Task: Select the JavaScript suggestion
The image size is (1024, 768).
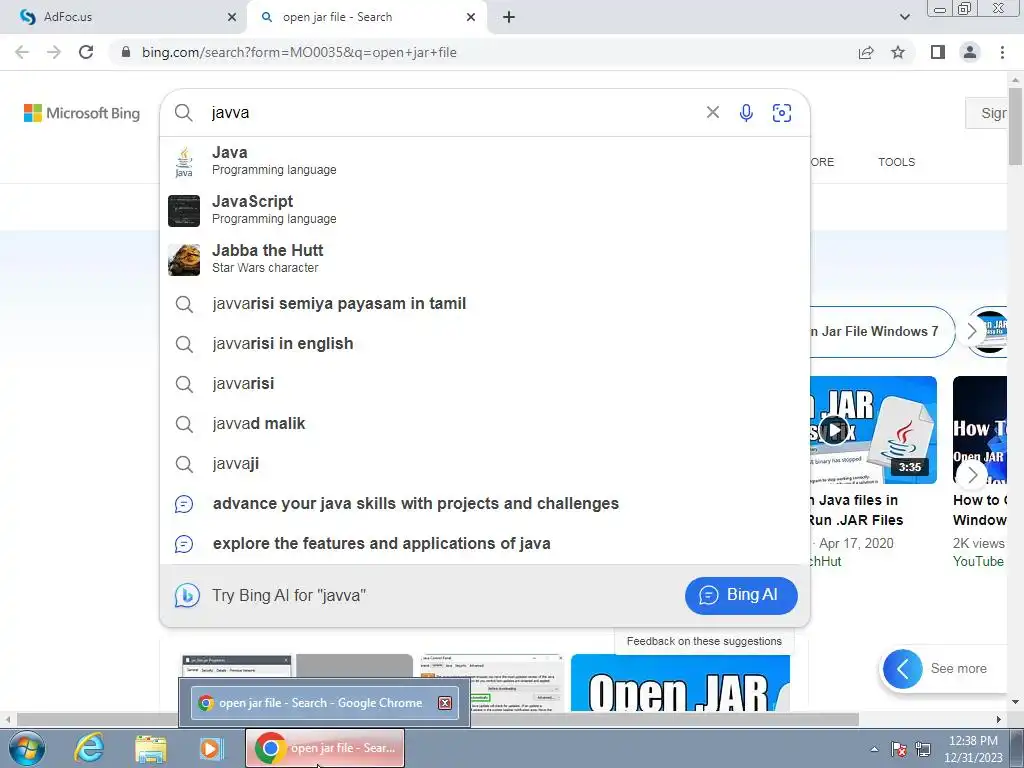Action: (x=485, y=210)
